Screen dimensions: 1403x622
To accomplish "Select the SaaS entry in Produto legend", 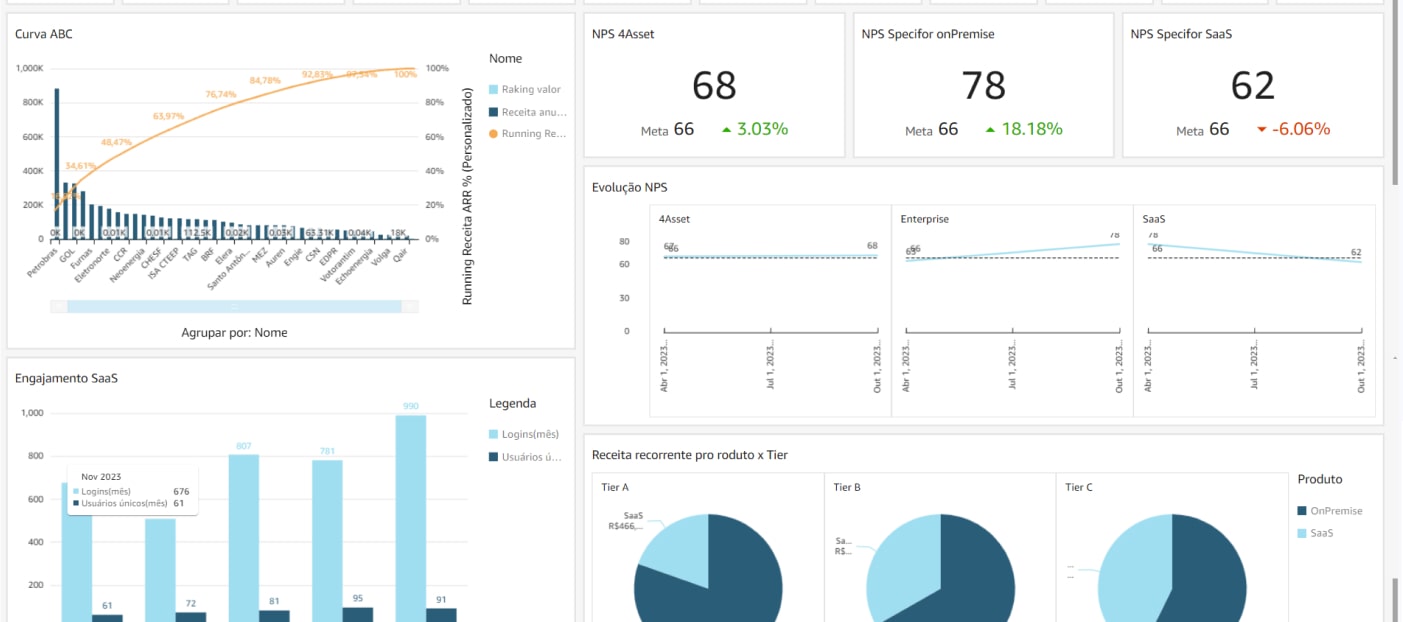I will click(1316, 533).
